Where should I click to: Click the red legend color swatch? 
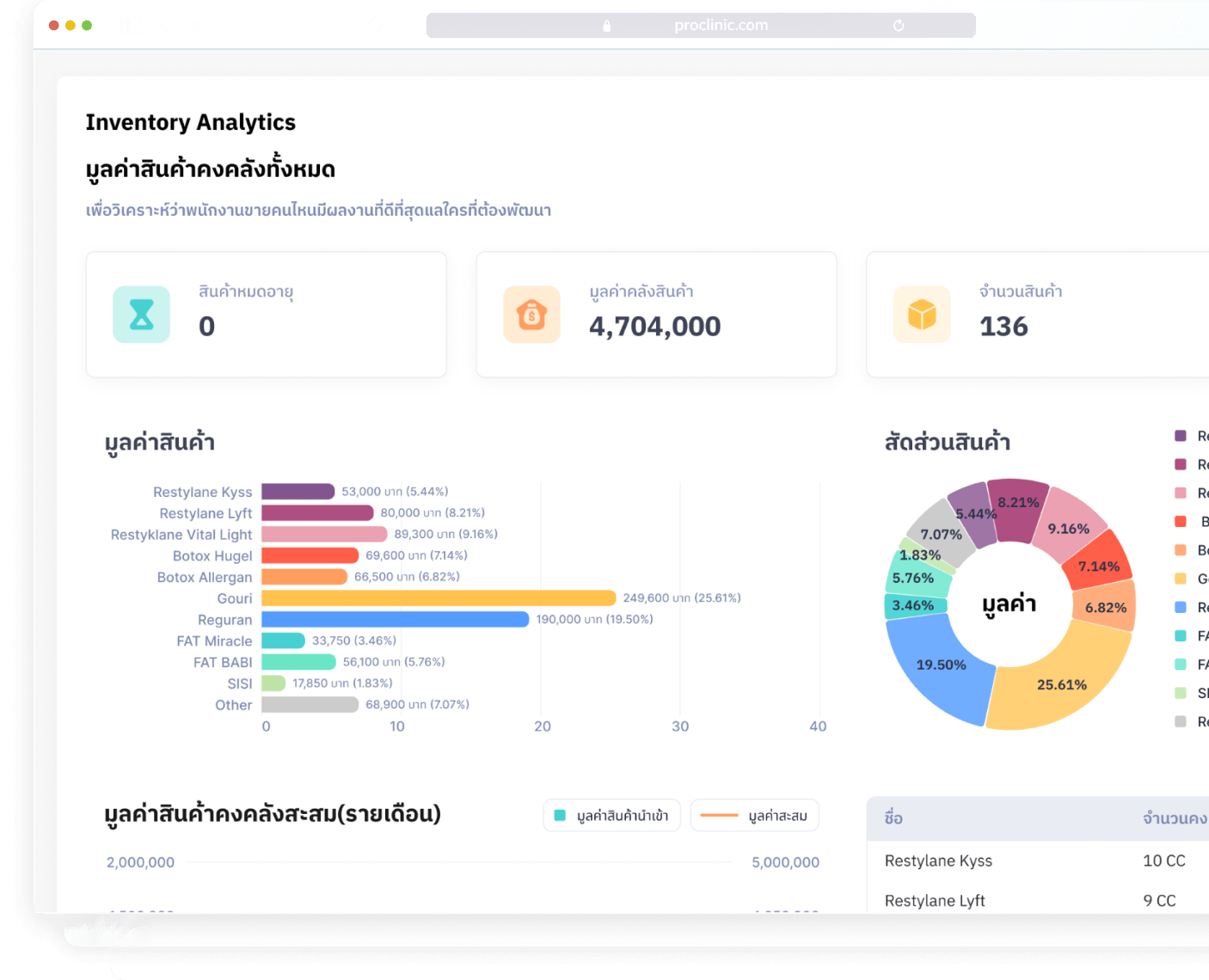[1181, 522]
